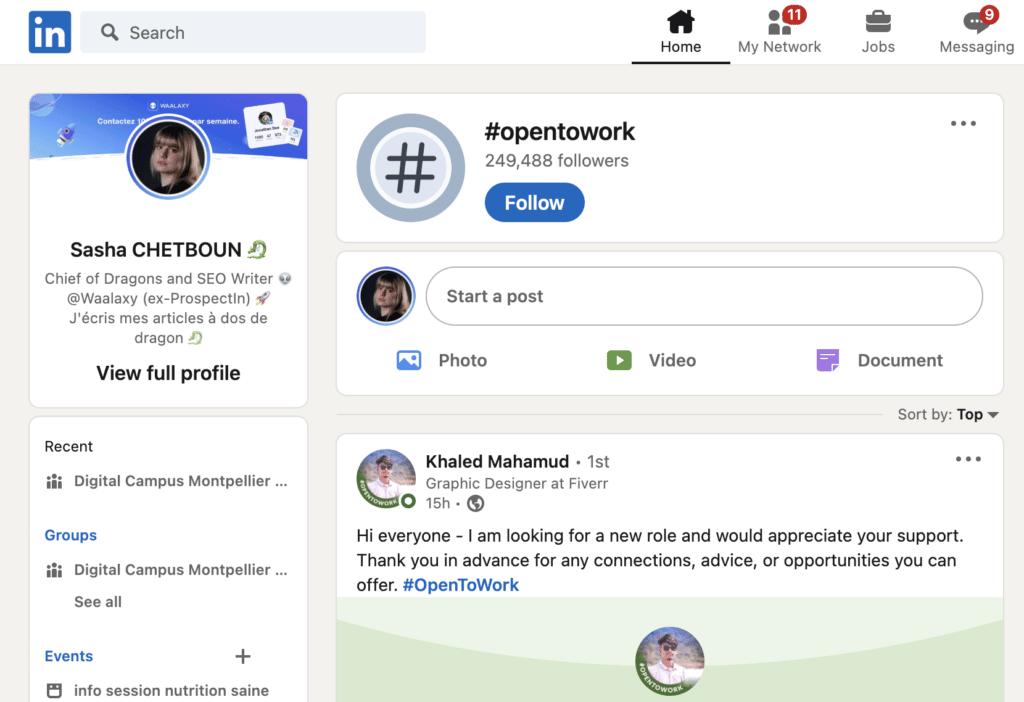Switch to the Home tab

681,32
